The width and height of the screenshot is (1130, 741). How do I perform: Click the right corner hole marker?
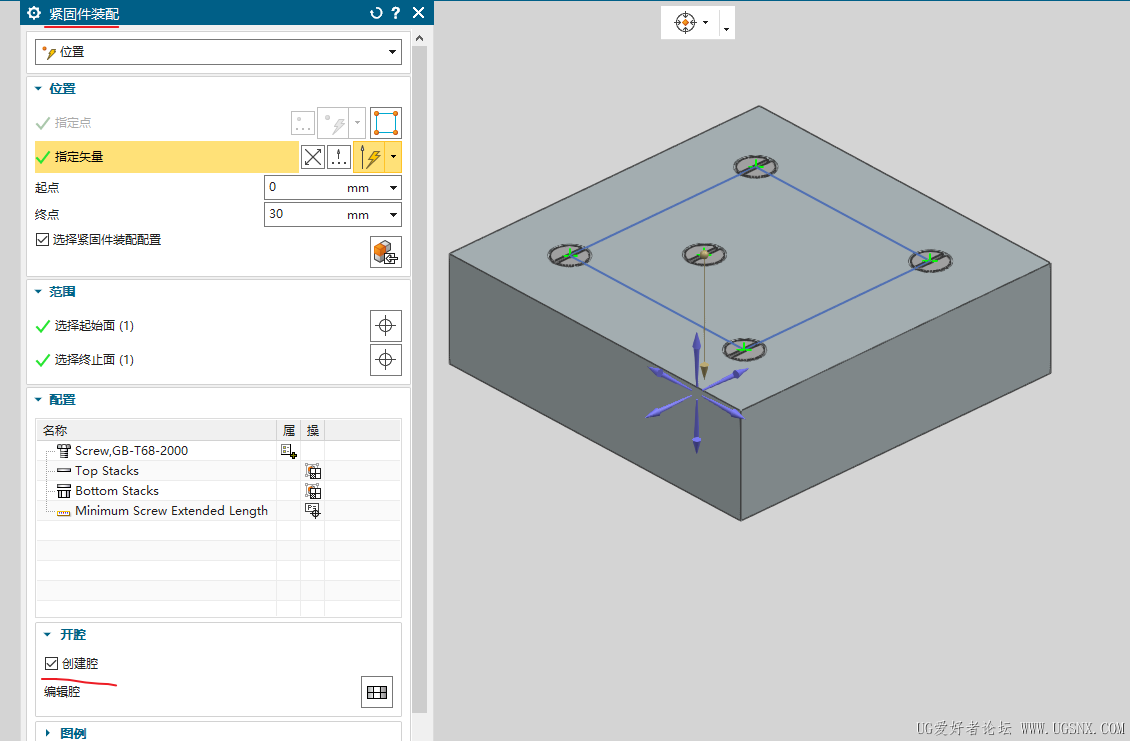coord(930,260)
